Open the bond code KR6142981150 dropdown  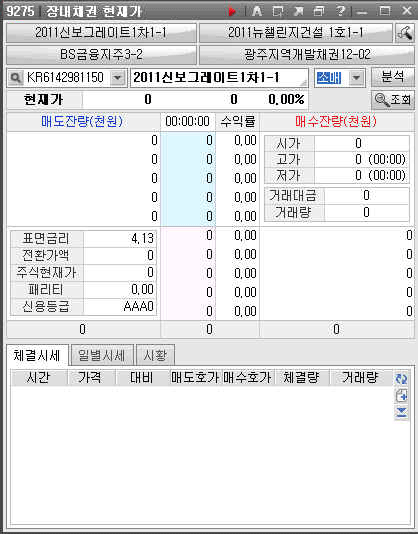[117, 78]
